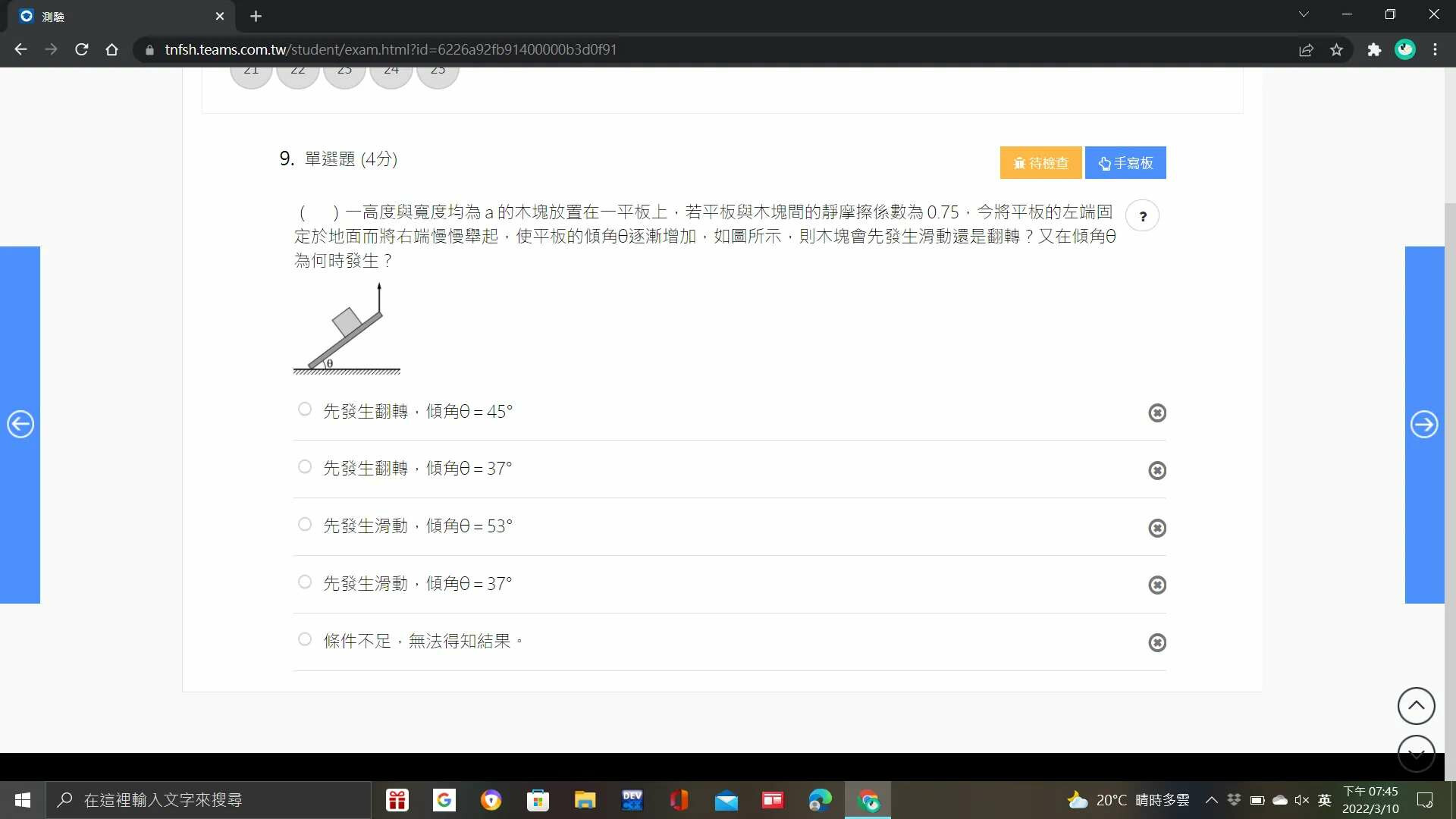Viewport: 1456px width, 819px height.
Task: Open the Windows Start menu
Action: [x=23, y=800]
